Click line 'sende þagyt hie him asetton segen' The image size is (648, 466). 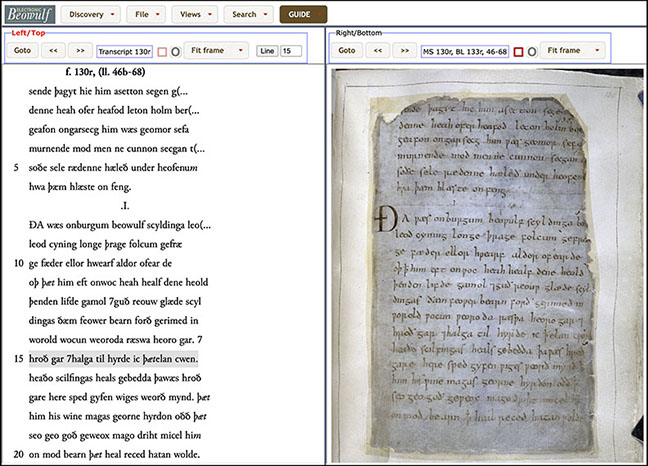coord(108,91)
